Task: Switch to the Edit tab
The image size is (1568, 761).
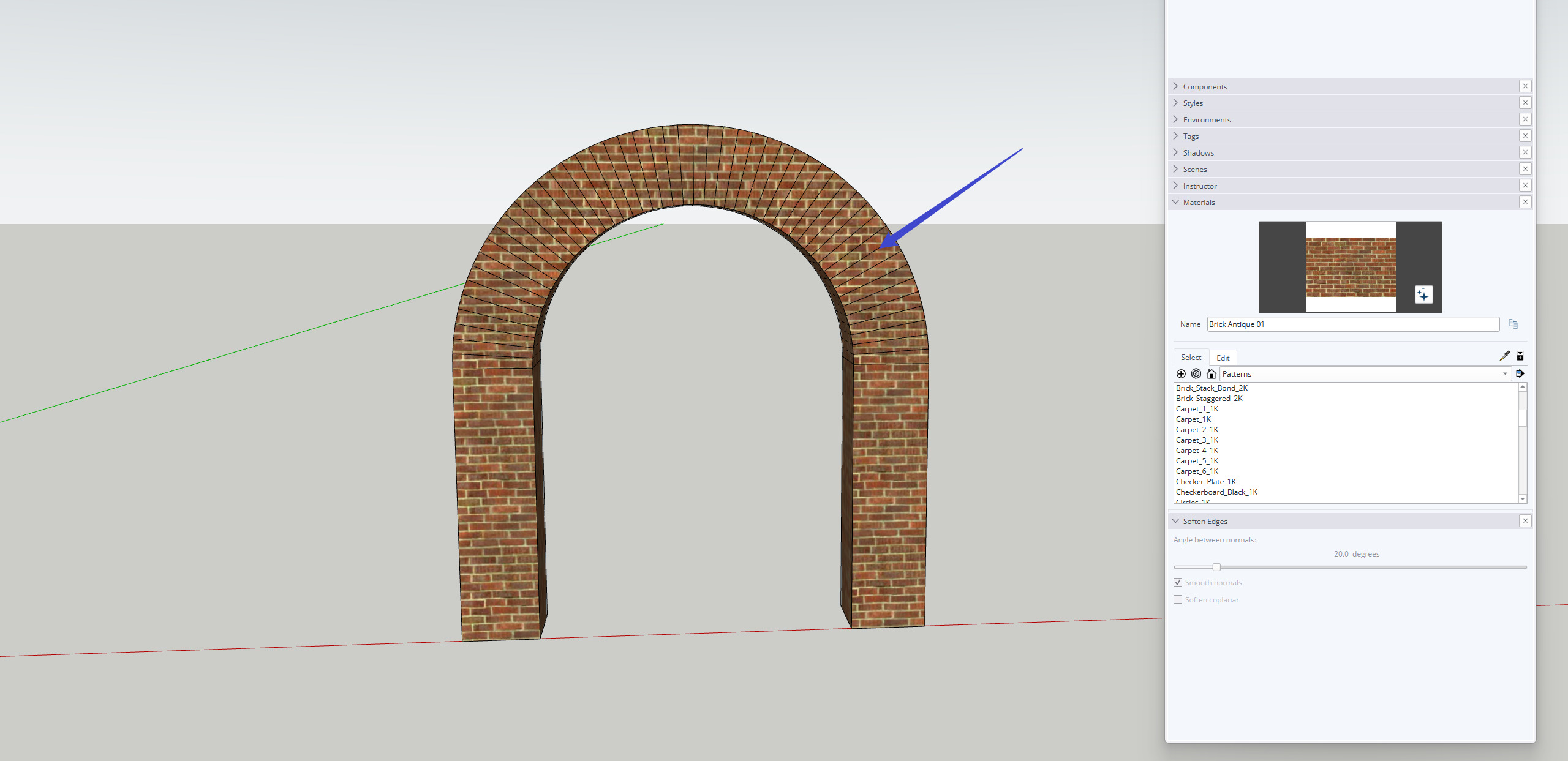Action: point(1223,358)
